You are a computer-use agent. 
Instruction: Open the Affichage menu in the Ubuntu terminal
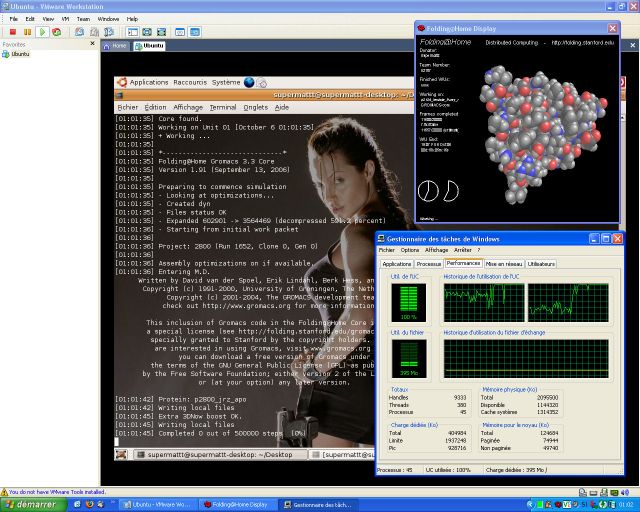(x=188, y=107)
